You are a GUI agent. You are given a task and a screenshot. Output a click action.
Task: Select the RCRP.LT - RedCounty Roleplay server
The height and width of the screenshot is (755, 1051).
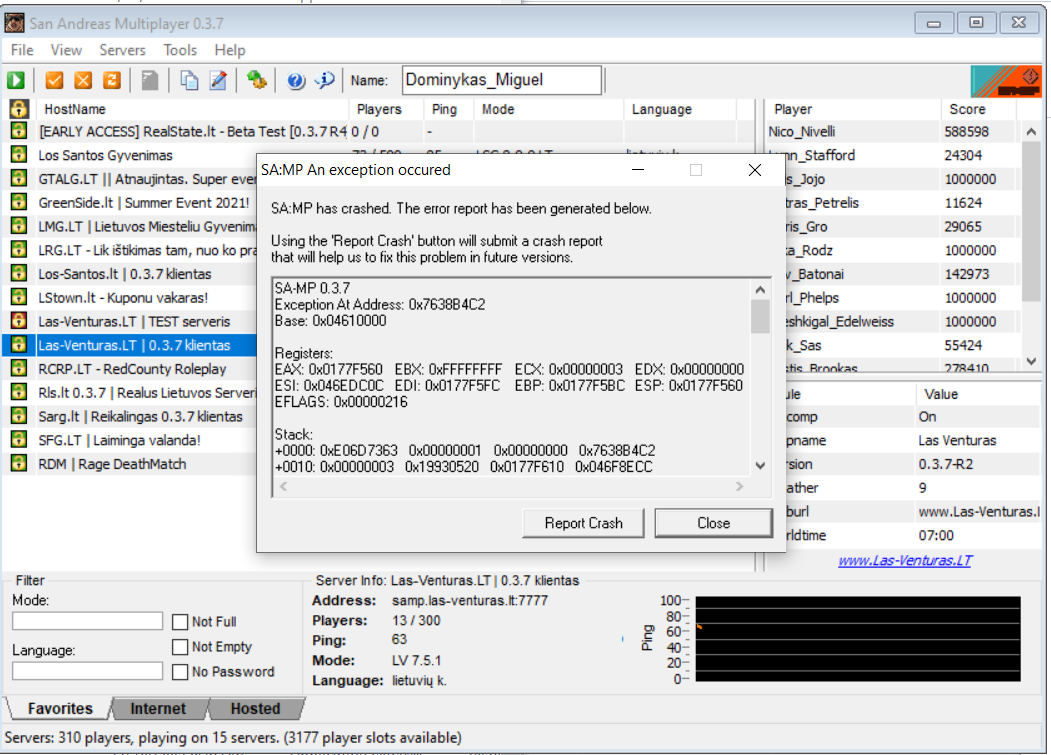click(x=132, y=369)
